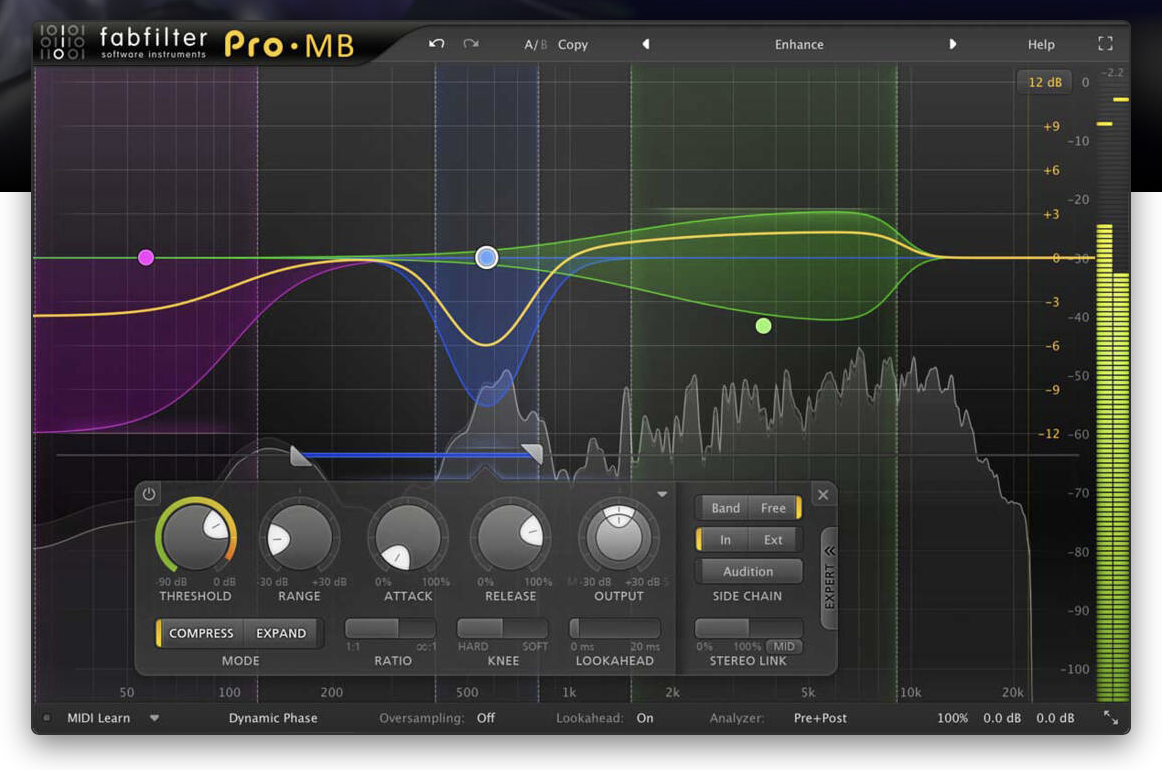
Task: Click the Output level knob
Action: 619,538
